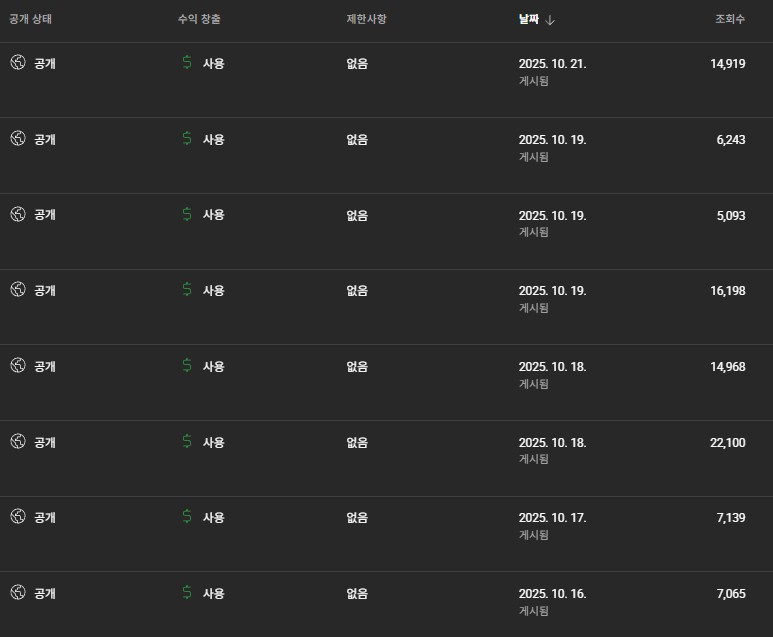Viewport: 773px width, 637px height.
Task: Select the 수익 창출 column header
Action: 199,19
